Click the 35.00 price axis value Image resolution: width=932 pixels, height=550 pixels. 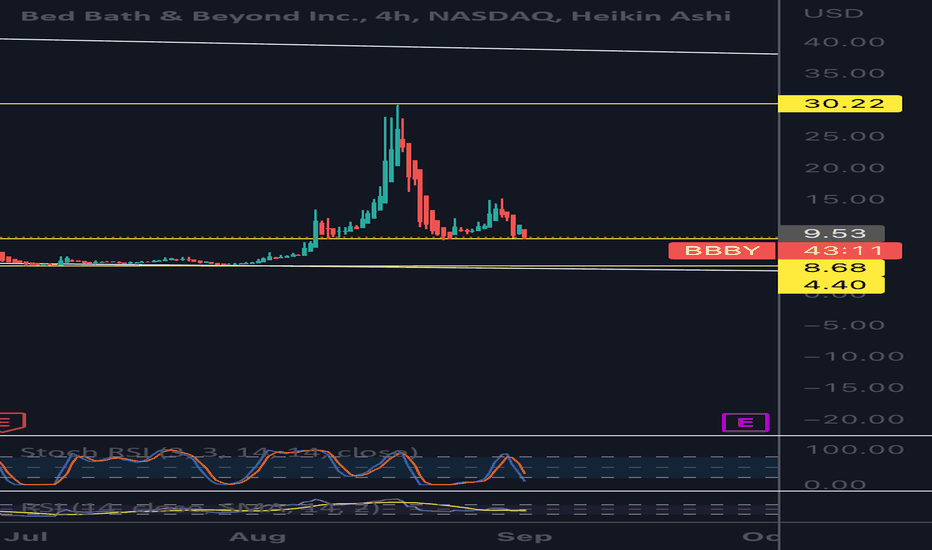pos(844,74)
